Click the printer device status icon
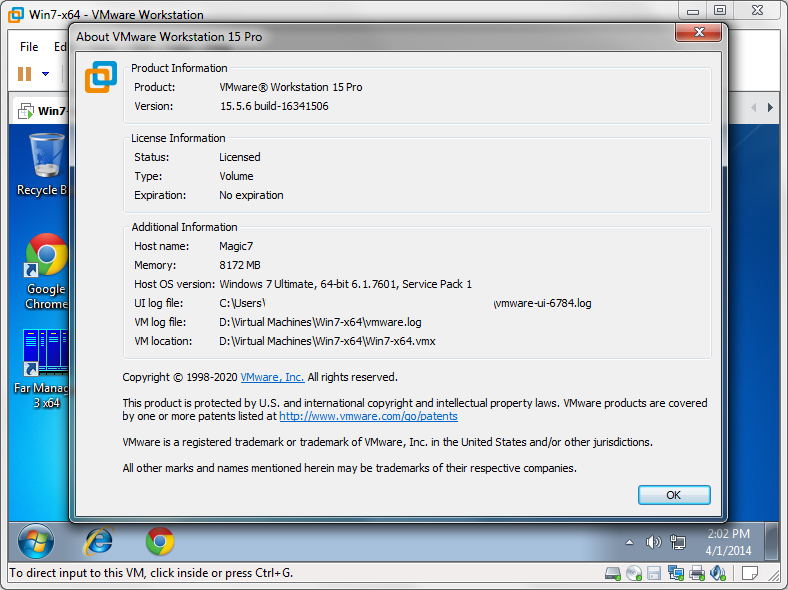The height and width of the screenshot is (590, 788). [697, 573]
